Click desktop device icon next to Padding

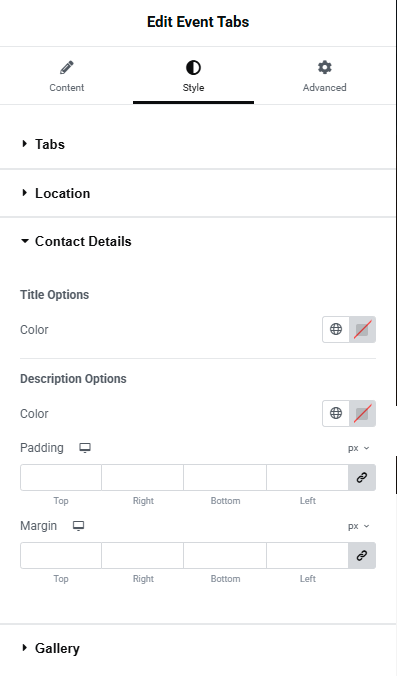point(85,448)
